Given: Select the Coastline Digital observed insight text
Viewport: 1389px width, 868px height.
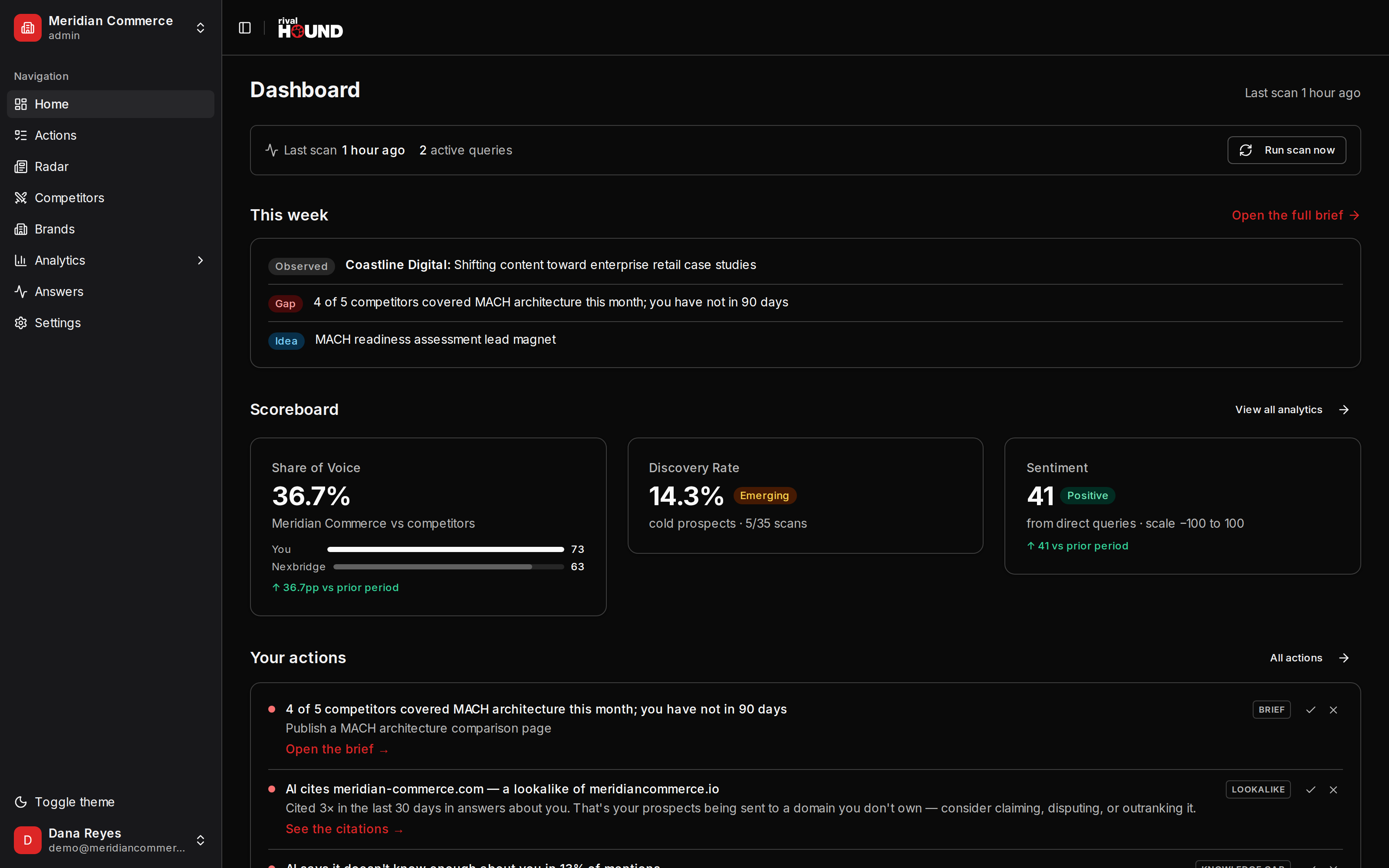Looking at the screenshot, I should click(550, 265).
